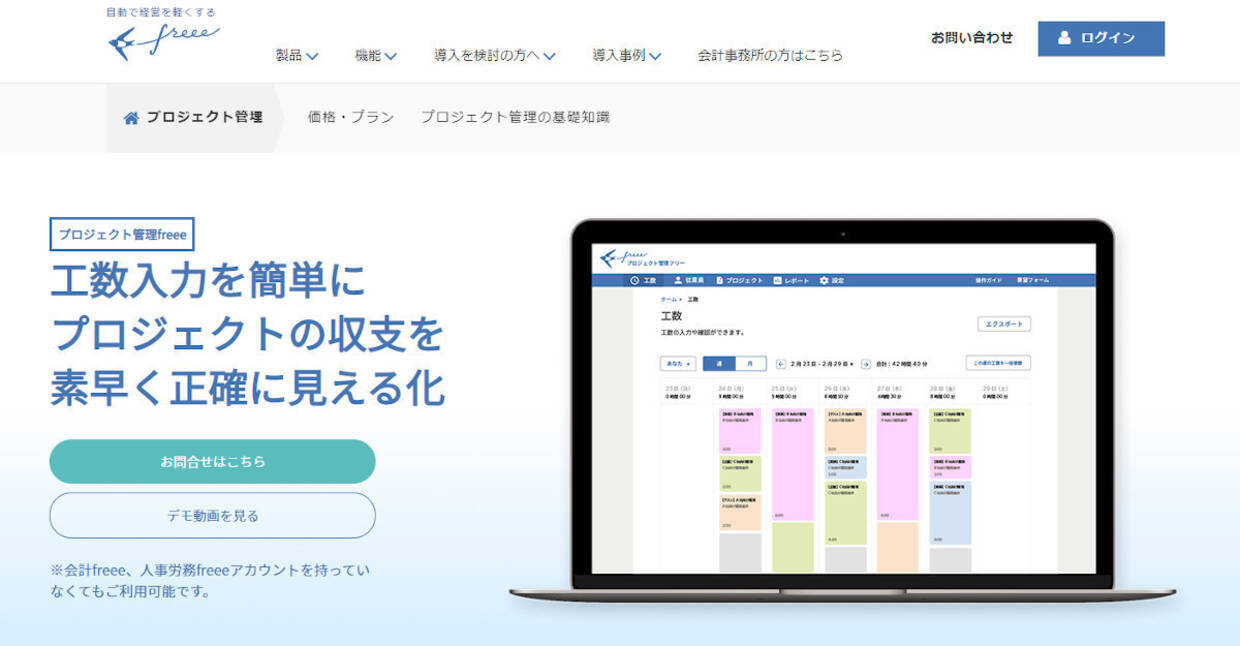
Task: Click the tagline 自動で経営を軽くする
Action: [161, 13]
